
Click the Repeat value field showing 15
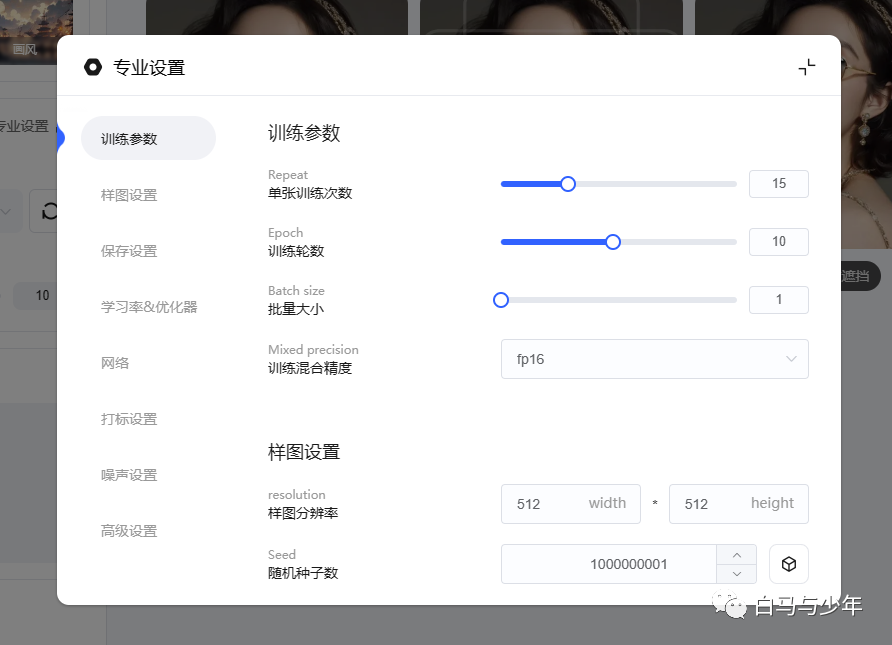pyautogui.click(x=779, y=184)
